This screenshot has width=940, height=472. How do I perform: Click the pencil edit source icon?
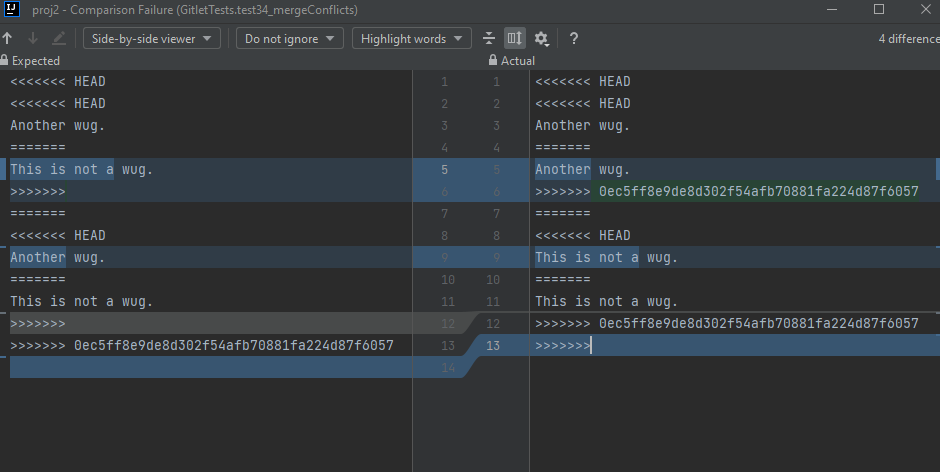click(x=59, y=38)
